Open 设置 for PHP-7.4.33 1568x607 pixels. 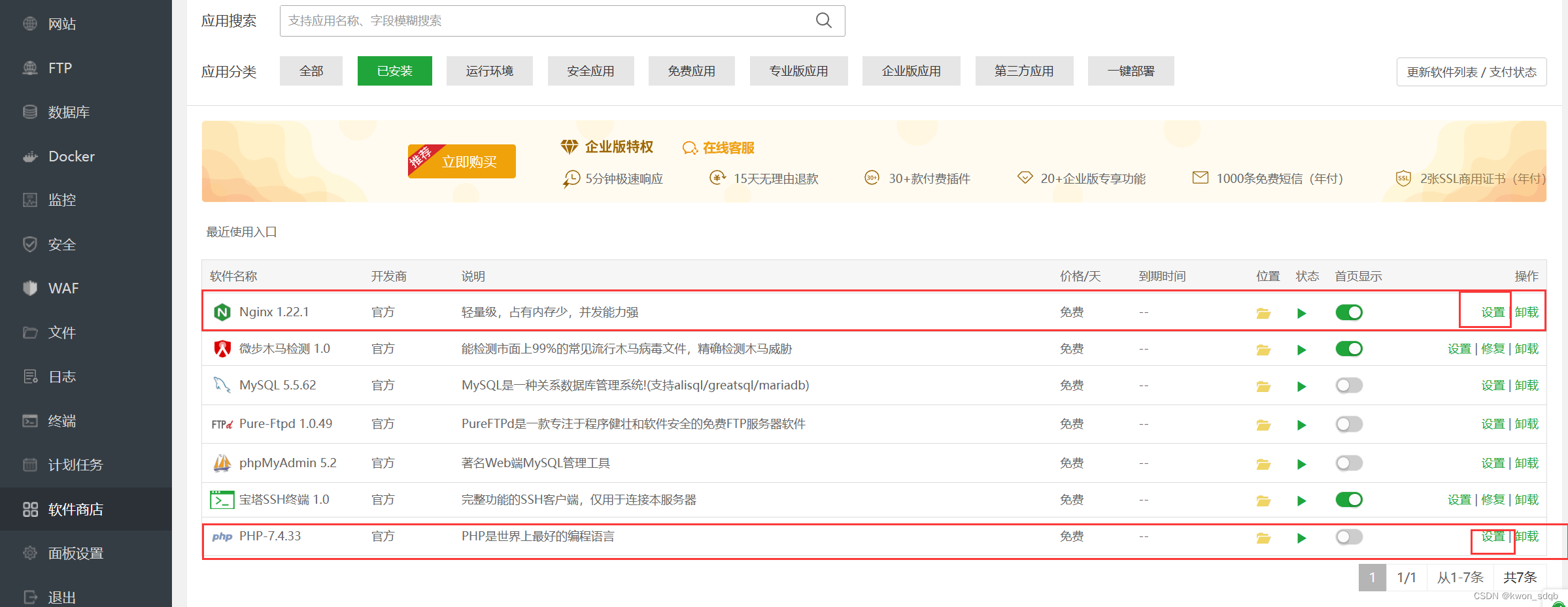click(x=1493, y=536)
